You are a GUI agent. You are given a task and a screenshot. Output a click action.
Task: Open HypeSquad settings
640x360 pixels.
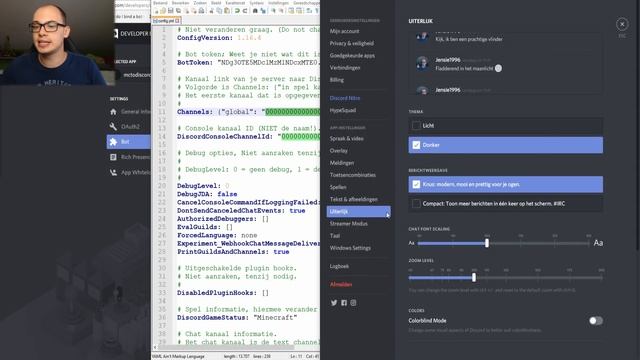coord(343,110)
